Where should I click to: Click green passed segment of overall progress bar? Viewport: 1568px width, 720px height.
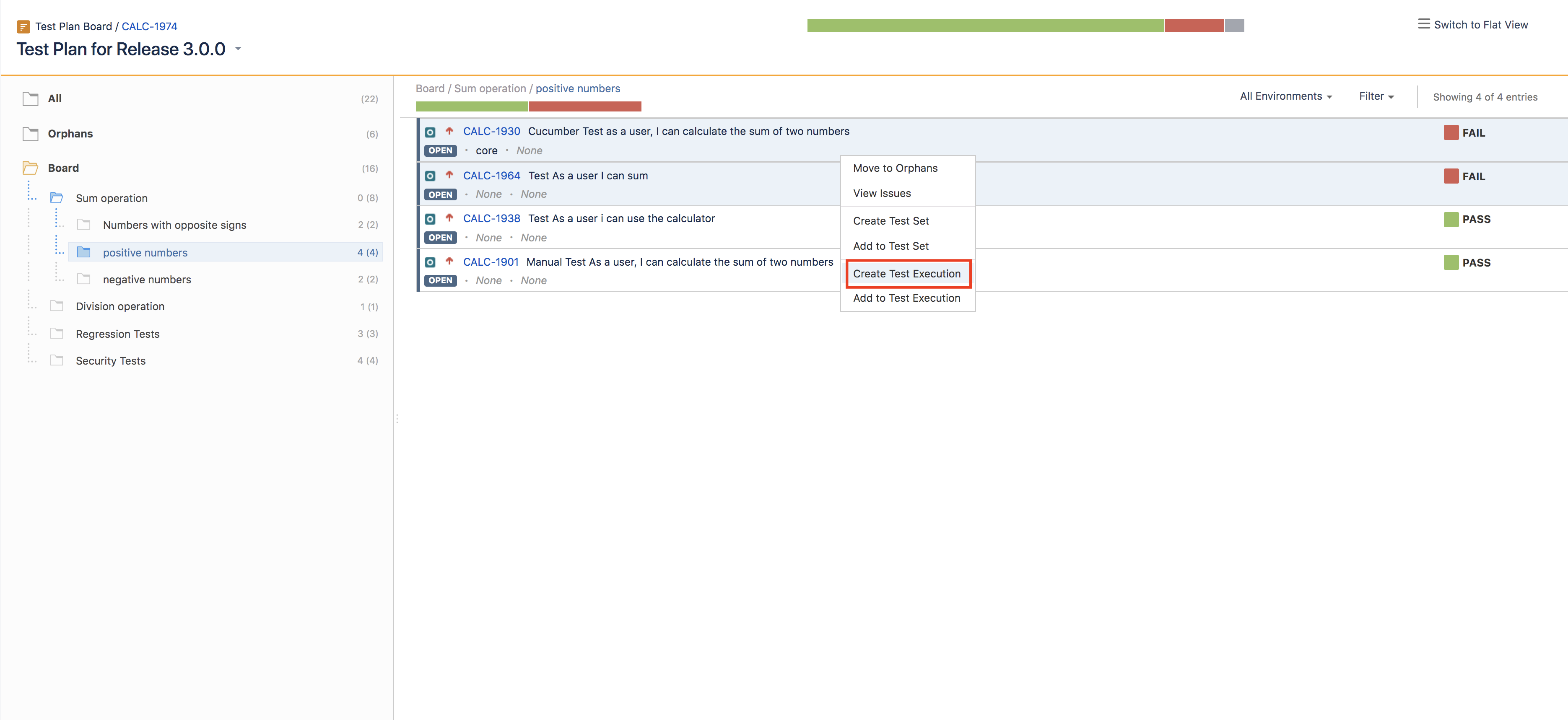click(x=985, y=26)
